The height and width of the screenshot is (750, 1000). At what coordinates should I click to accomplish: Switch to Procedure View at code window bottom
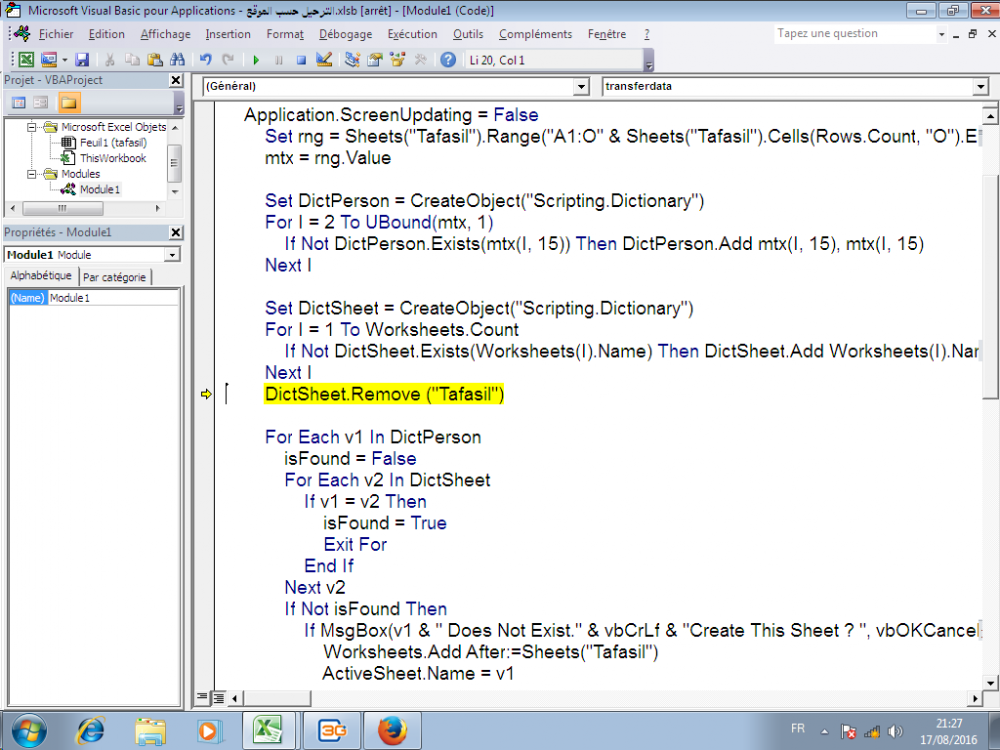coord(203,697)
